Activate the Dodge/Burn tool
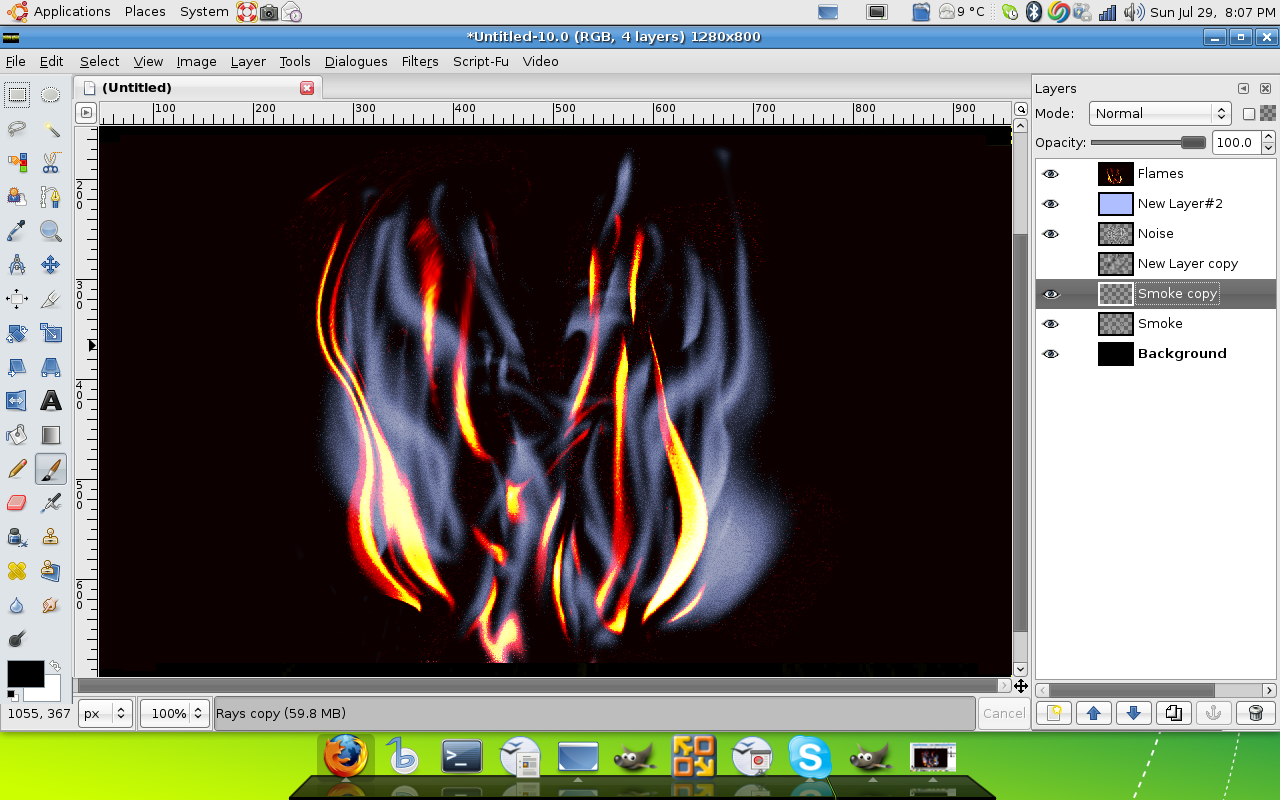 tap(17, 639)
